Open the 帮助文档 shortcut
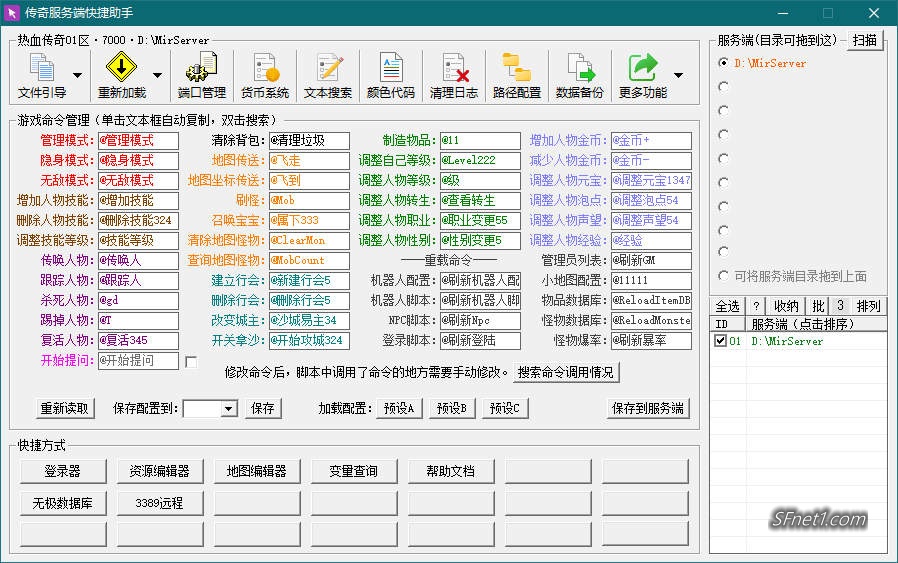Screen dimensions: 898x563 [x=451, y=471]
